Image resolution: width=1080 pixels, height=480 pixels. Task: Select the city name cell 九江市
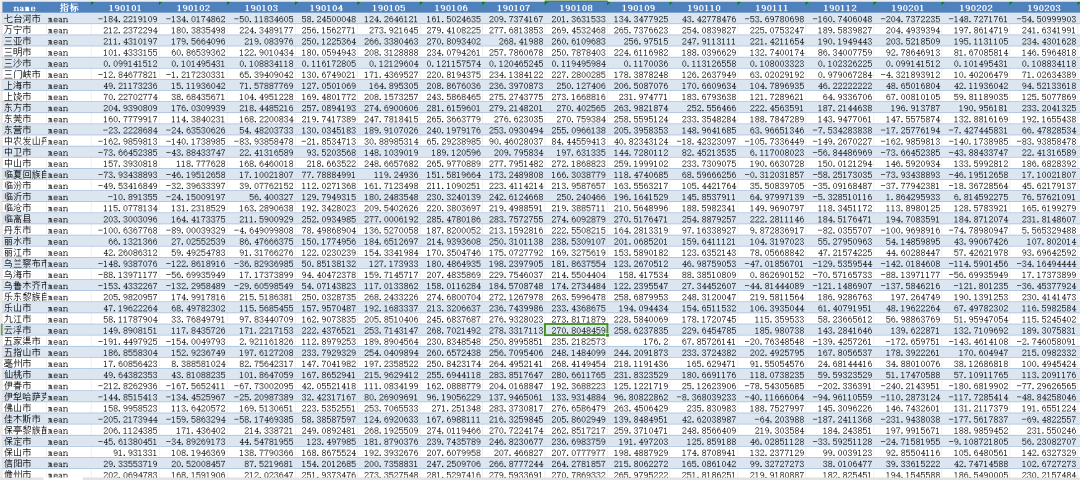point(24,319)
